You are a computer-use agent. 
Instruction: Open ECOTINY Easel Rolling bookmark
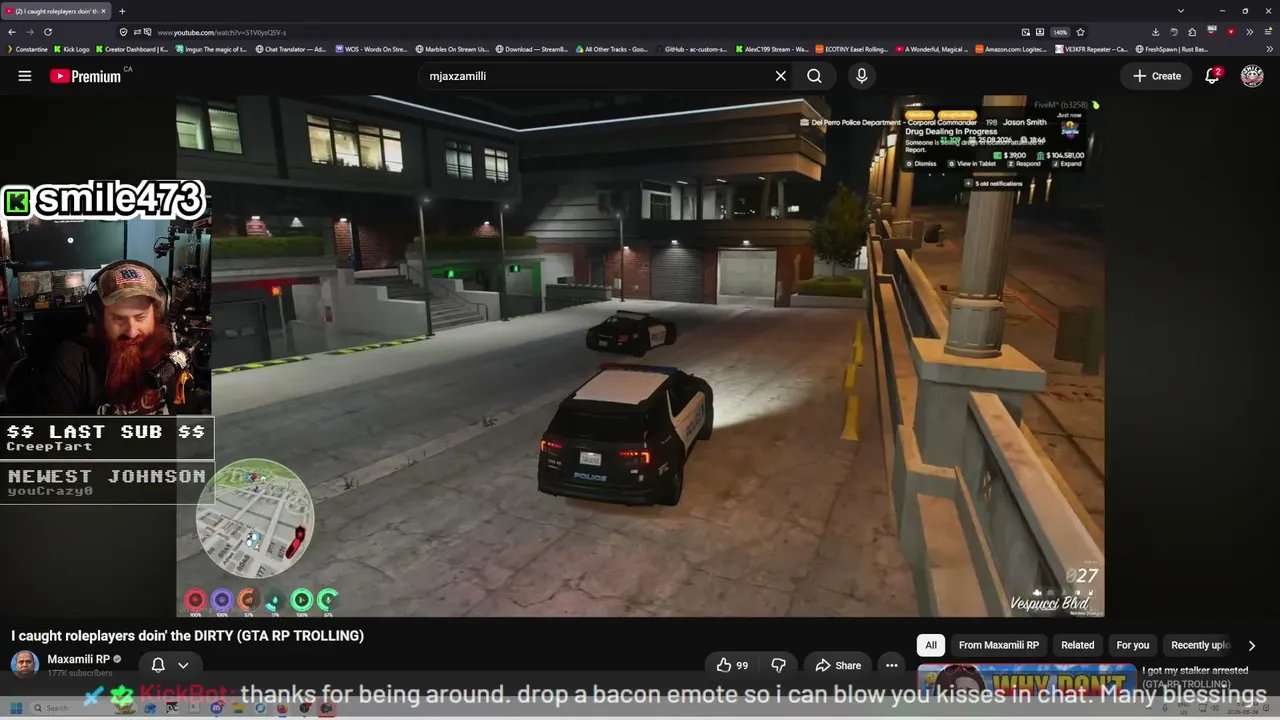tap(851, 49)
